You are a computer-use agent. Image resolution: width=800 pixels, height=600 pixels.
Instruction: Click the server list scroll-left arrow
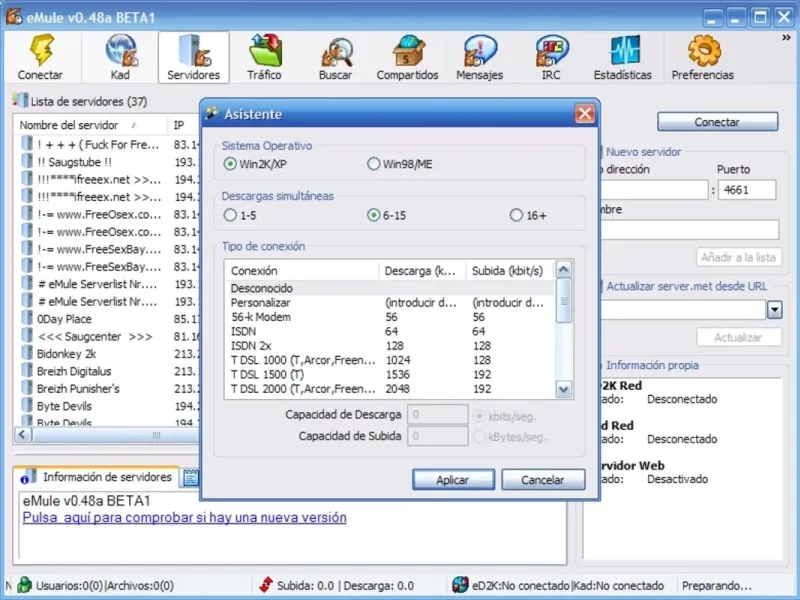coord(23,435)
